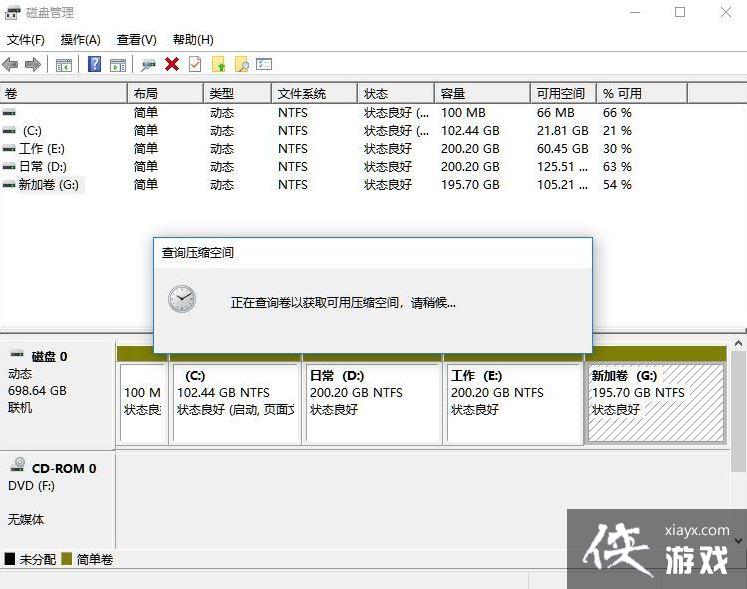Viewport: 747px width, 589px height.
Task: Sort by the 文件系统 column header
Action: (314, 93)
